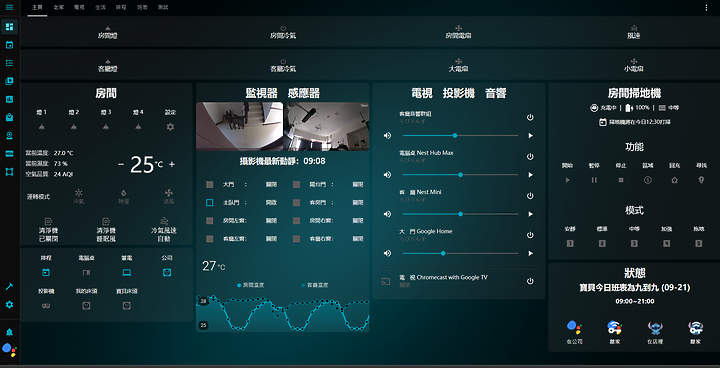
Task: Click the temperature history chart
Action: pyautogui.click(x=282, y=313)
